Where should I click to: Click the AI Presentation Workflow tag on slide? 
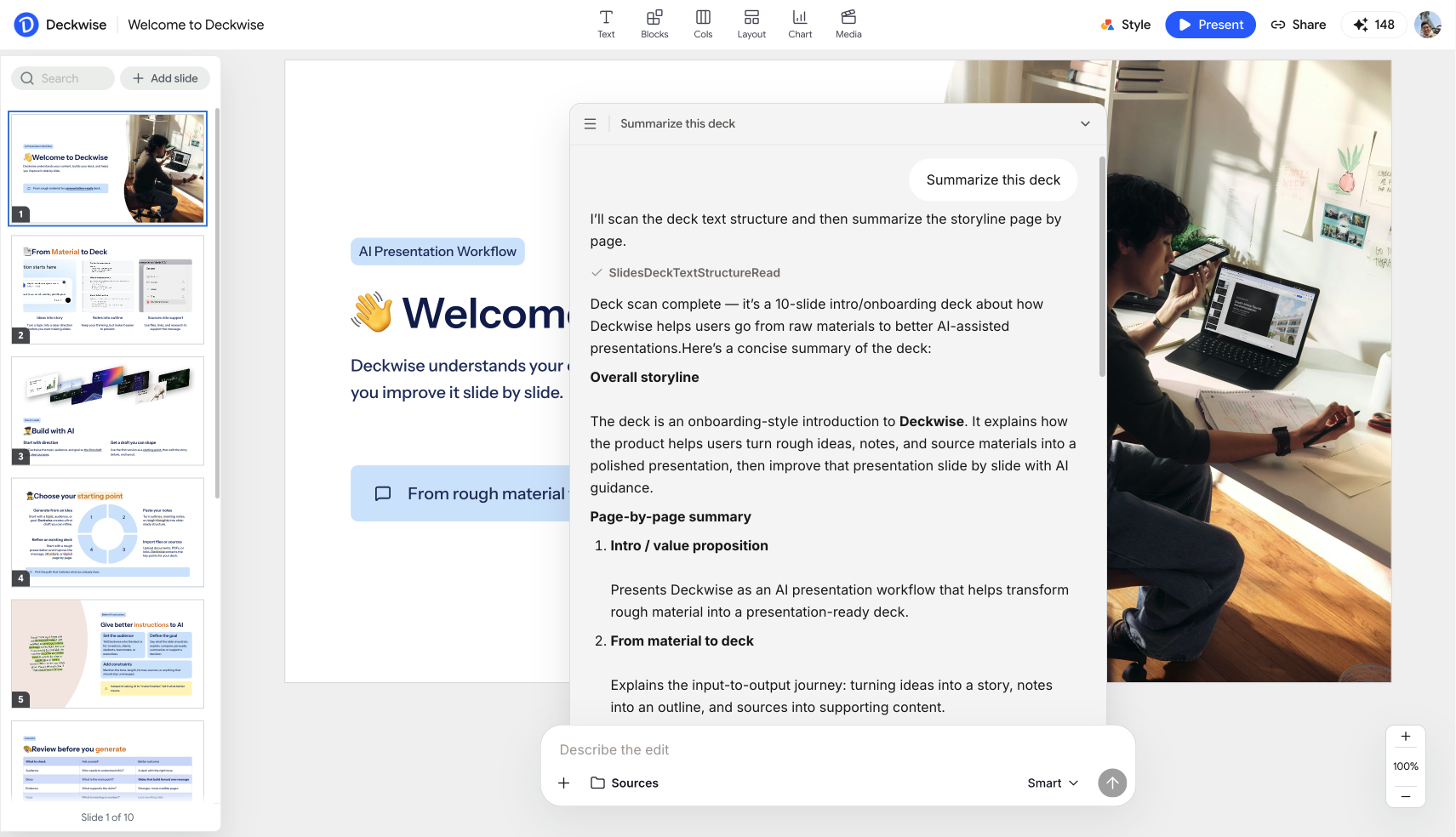point(437,252)
